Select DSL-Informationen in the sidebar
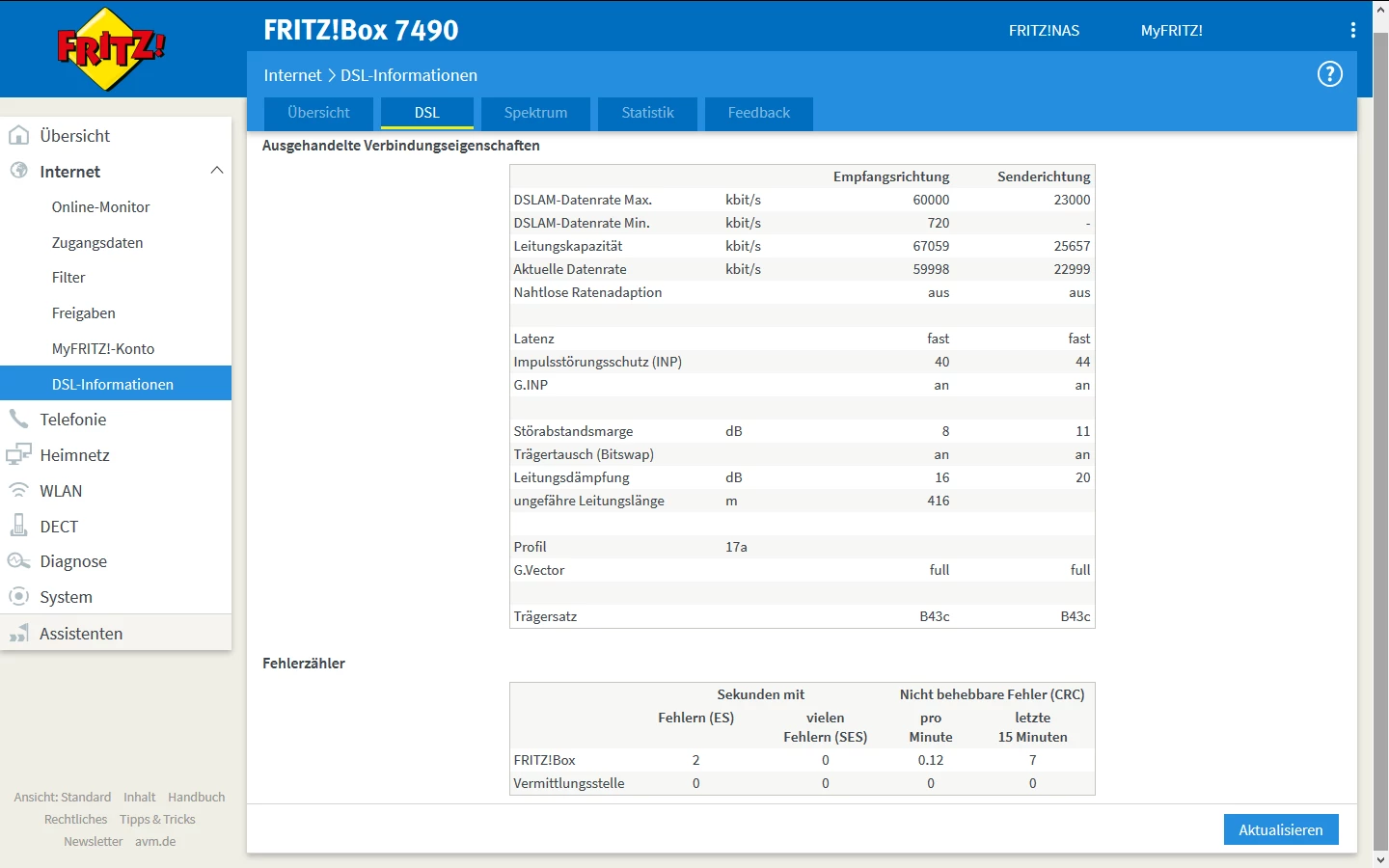The image size is (1389, 868). point(116,384)
